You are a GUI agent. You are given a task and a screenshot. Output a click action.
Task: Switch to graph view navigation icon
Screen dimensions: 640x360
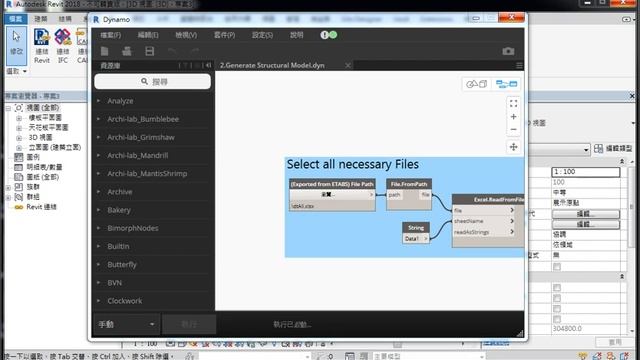tap(507, 84)
